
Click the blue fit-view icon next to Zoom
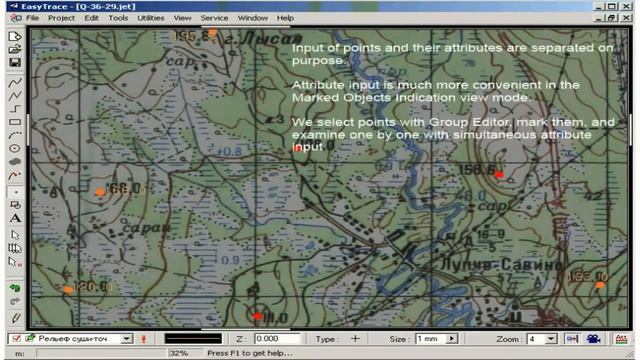coord(572,339)
